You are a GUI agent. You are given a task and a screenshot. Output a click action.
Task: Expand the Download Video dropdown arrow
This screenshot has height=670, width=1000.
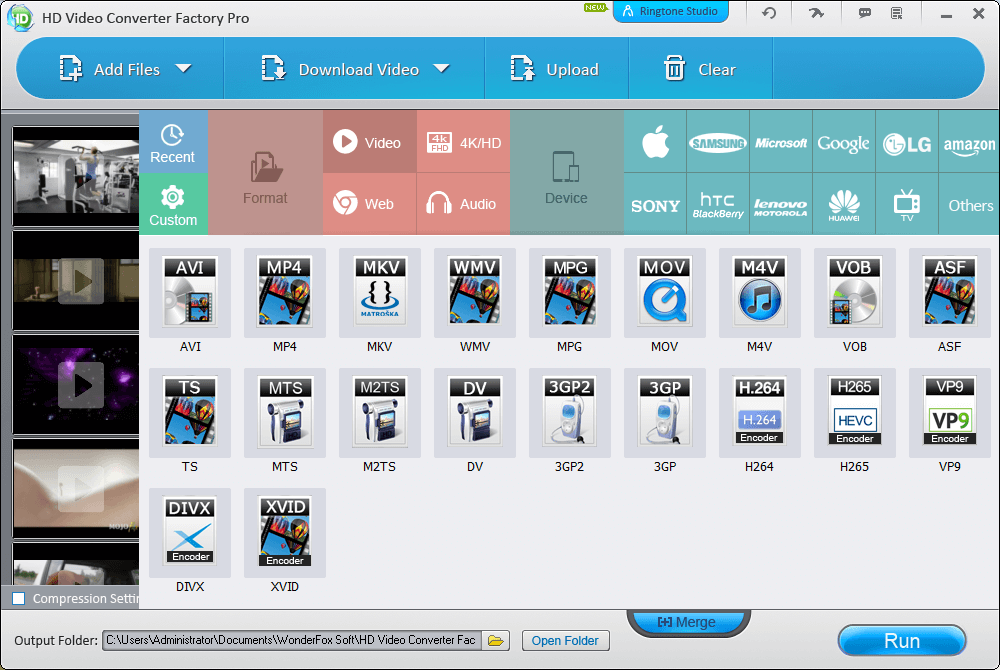441,69
